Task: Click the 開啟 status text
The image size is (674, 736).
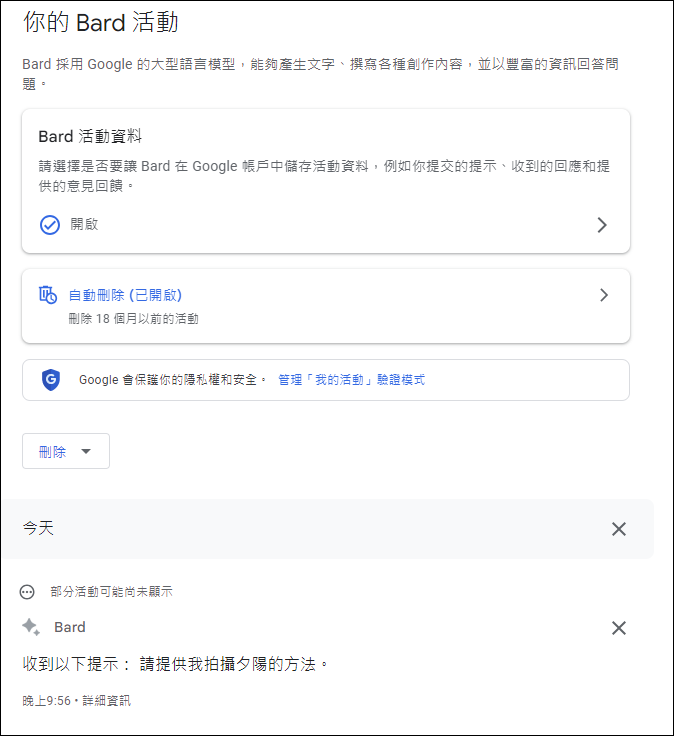Action: (84, 224)
